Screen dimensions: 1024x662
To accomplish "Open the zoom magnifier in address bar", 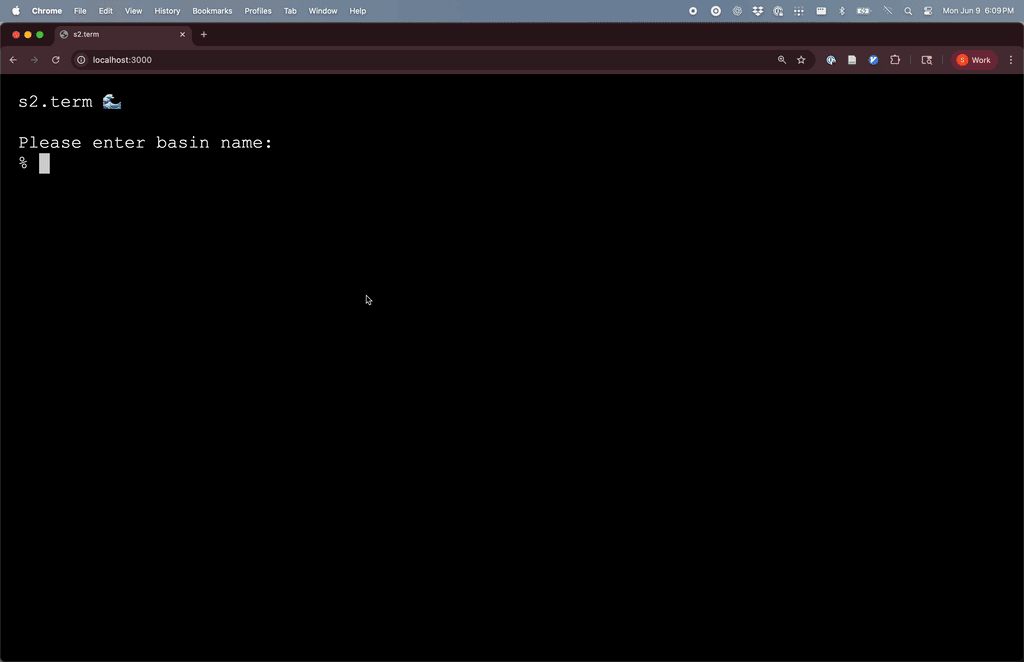I will click(782, 60).
